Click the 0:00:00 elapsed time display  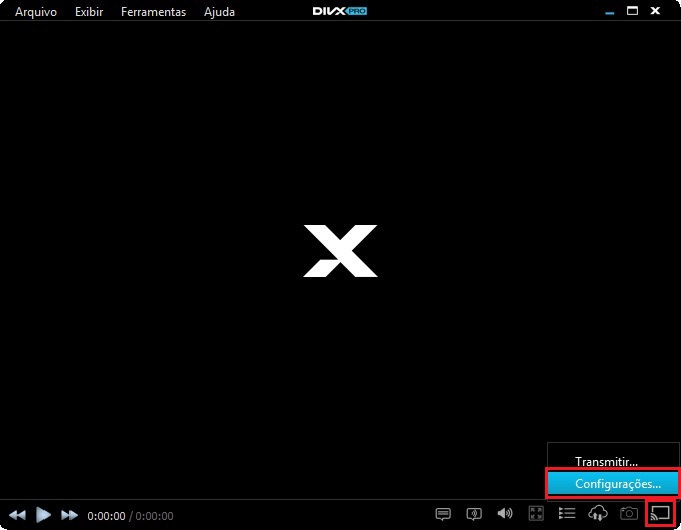coord(106,516)
